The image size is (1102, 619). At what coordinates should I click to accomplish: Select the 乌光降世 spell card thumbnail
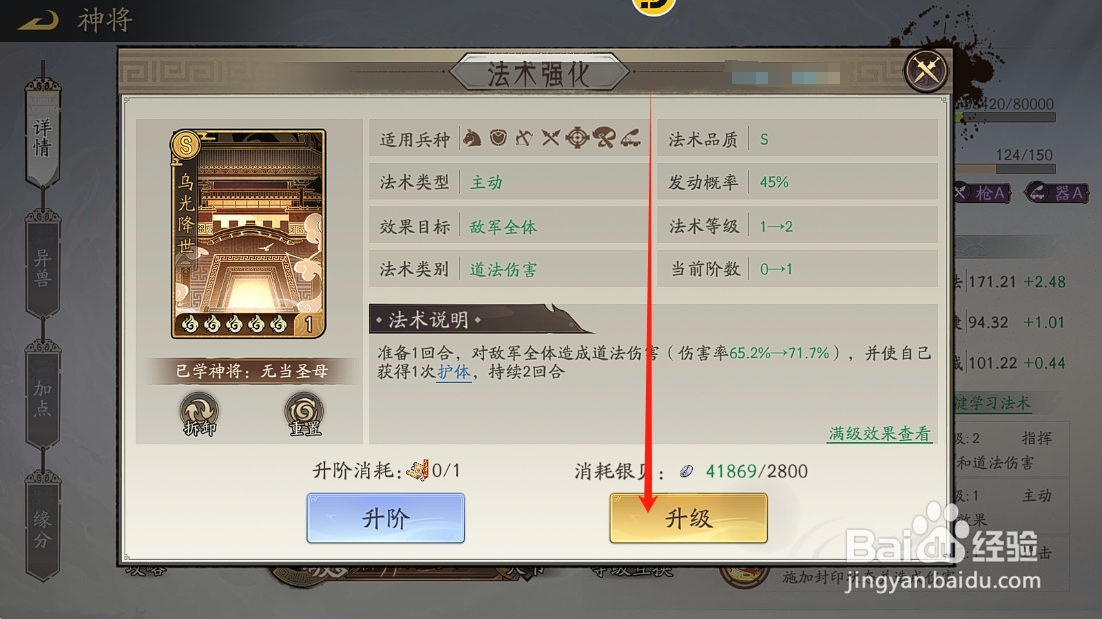point(249,233)
